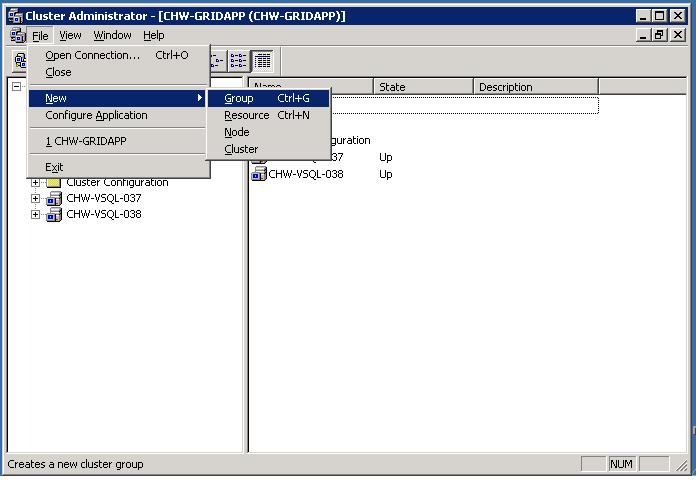The width and height of the screenshot is (696, 502).
Task: Open the File menu
Action: pyautogui.click(x=40, y=36)
